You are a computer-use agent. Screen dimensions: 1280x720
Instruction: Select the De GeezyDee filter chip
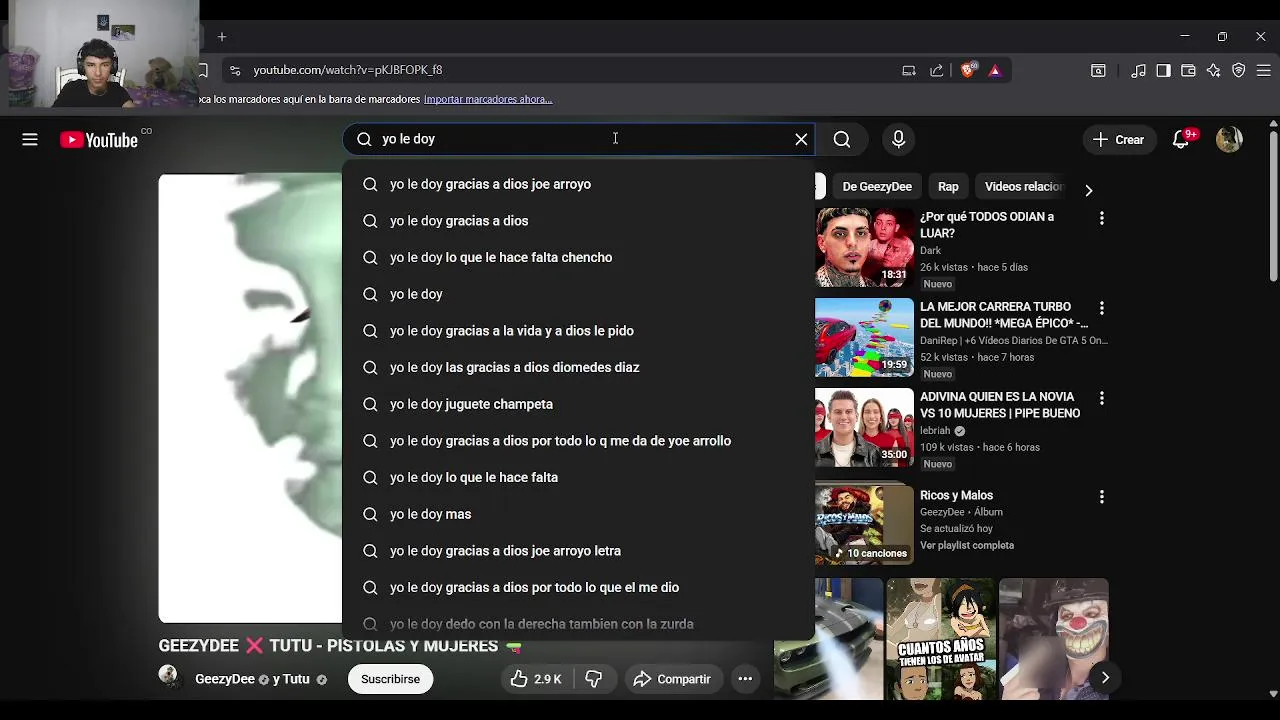tap(877, 186)
